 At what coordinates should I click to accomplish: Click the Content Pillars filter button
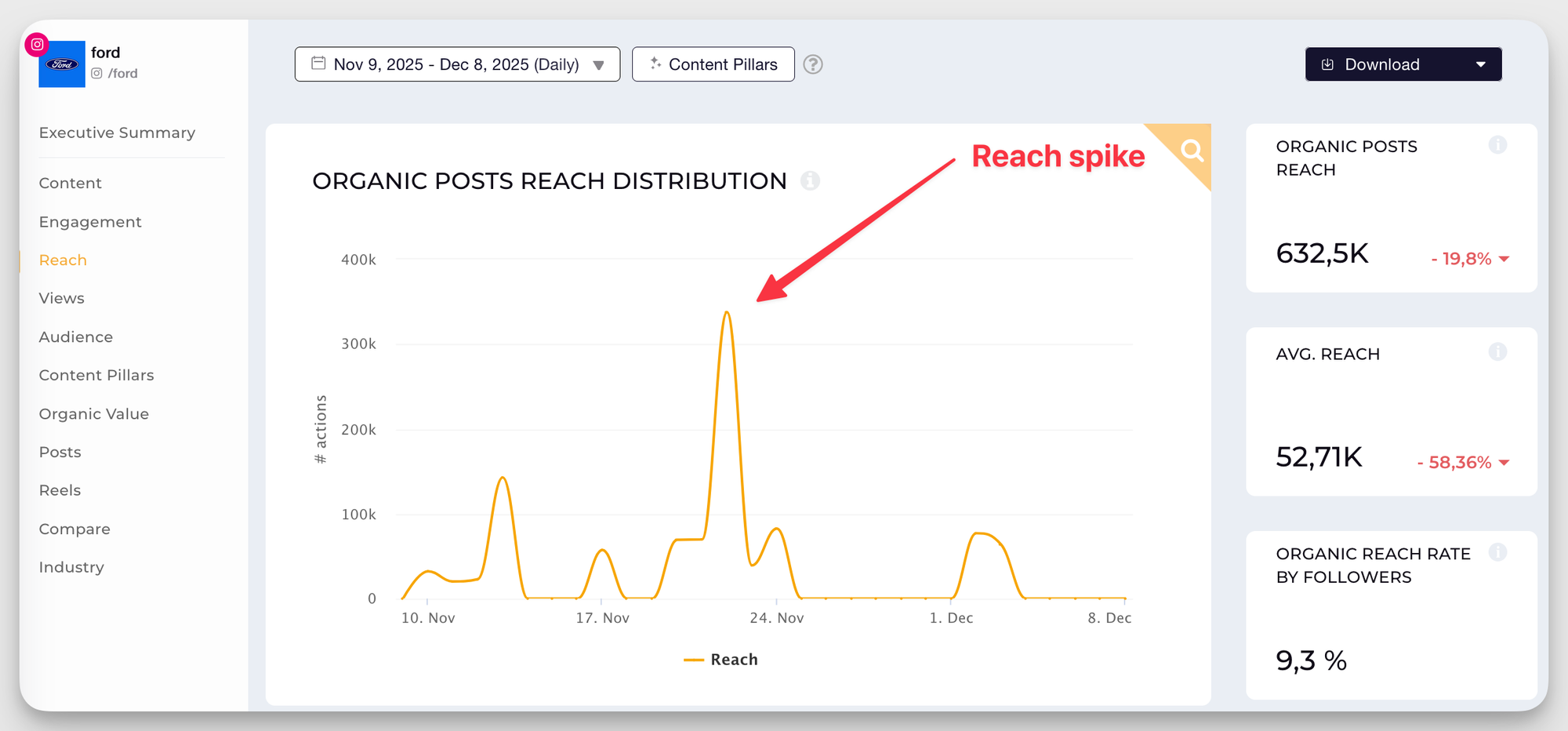point(713,64)
